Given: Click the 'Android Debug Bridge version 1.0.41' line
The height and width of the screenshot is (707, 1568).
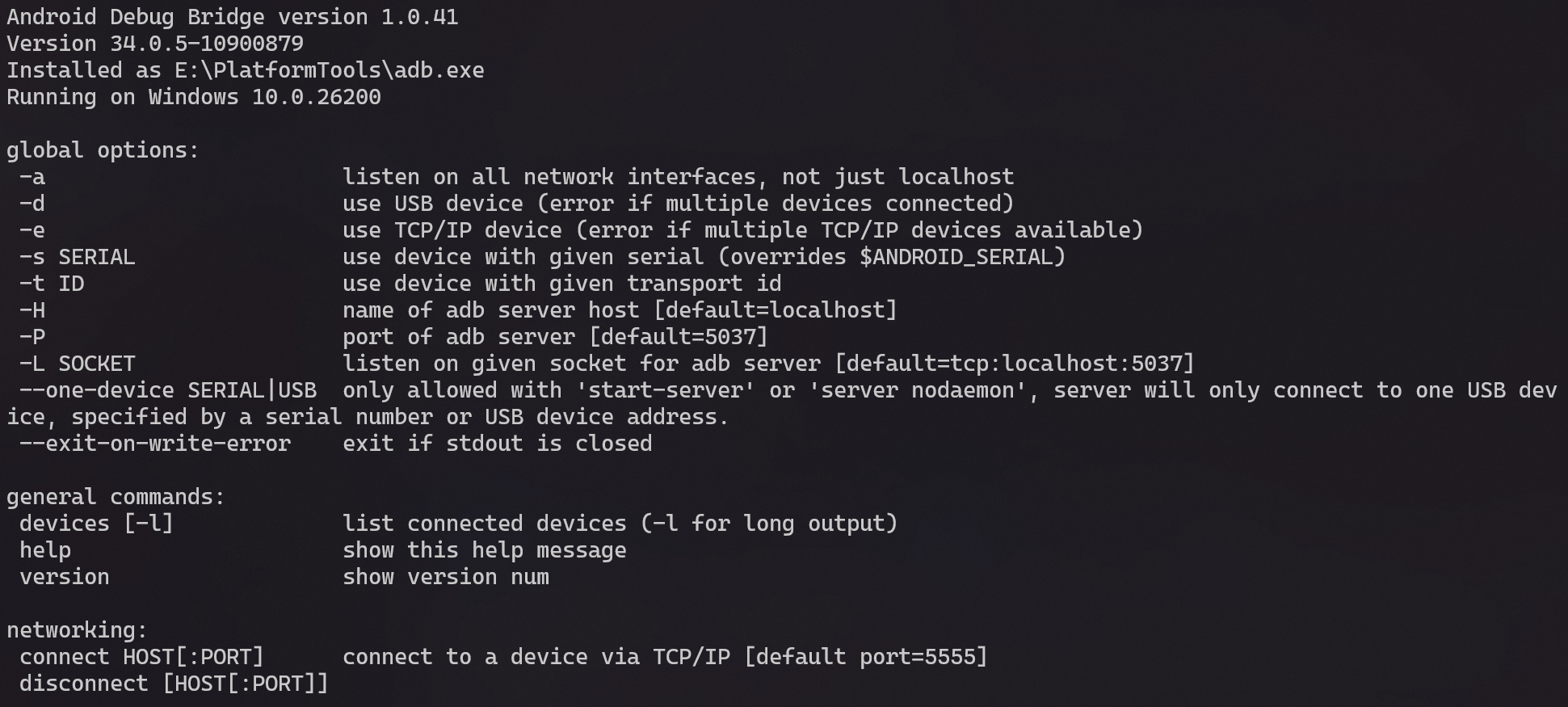Looking at the screenshot, I should click(x=233, y=17).
